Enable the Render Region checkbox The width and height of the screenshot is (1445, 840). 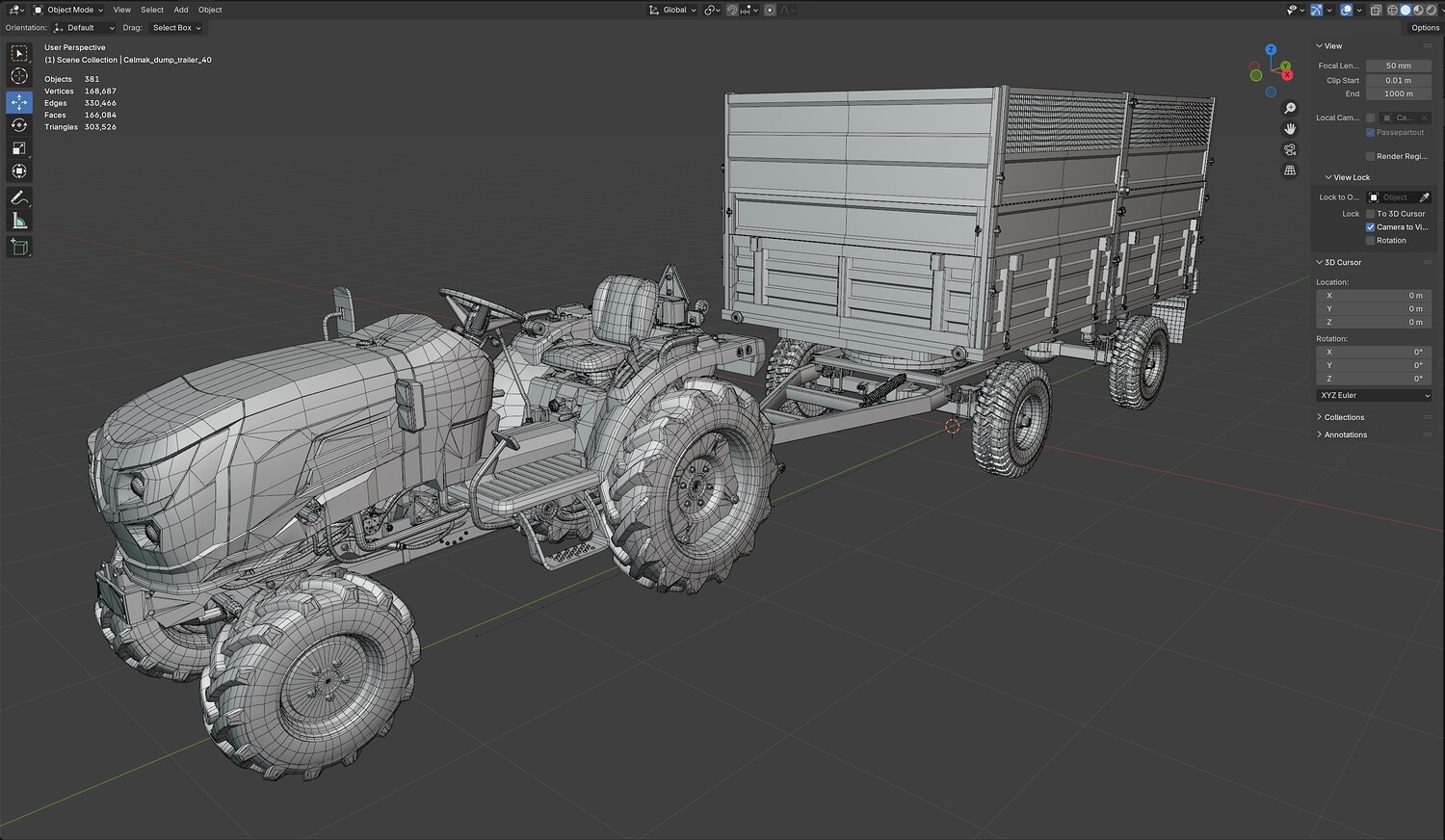(x=1371, y=156)
